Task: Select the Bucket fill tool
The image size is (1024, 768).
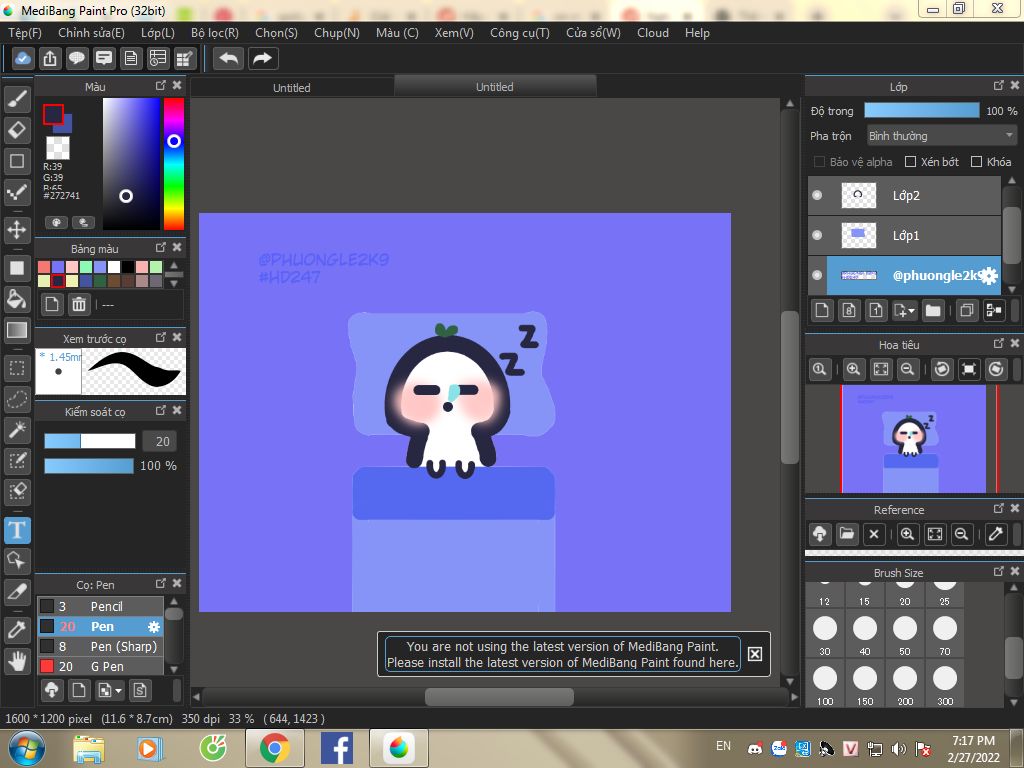Action: (17, 299)
